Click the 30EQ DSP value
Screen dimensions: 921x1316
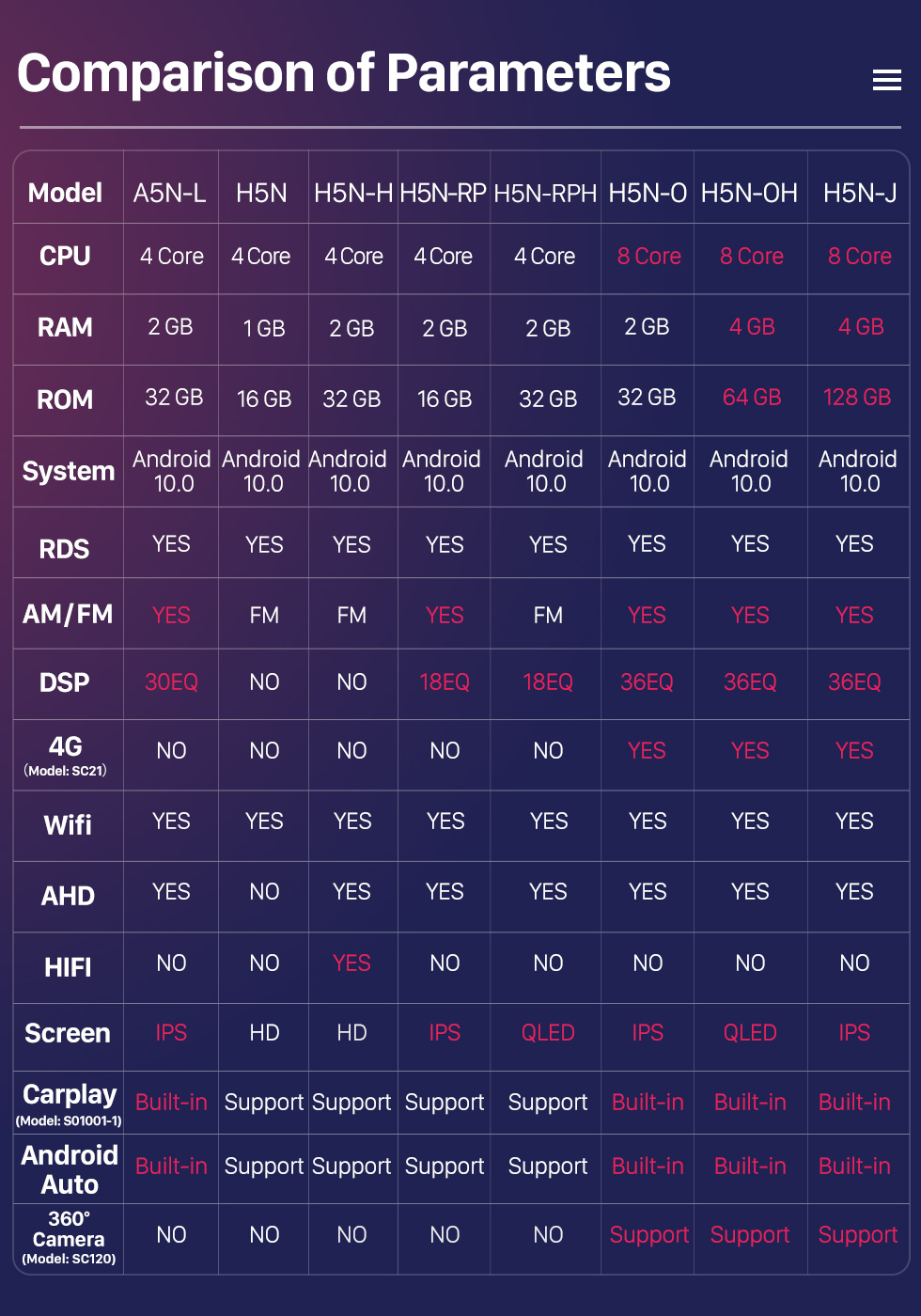point(171,682)
